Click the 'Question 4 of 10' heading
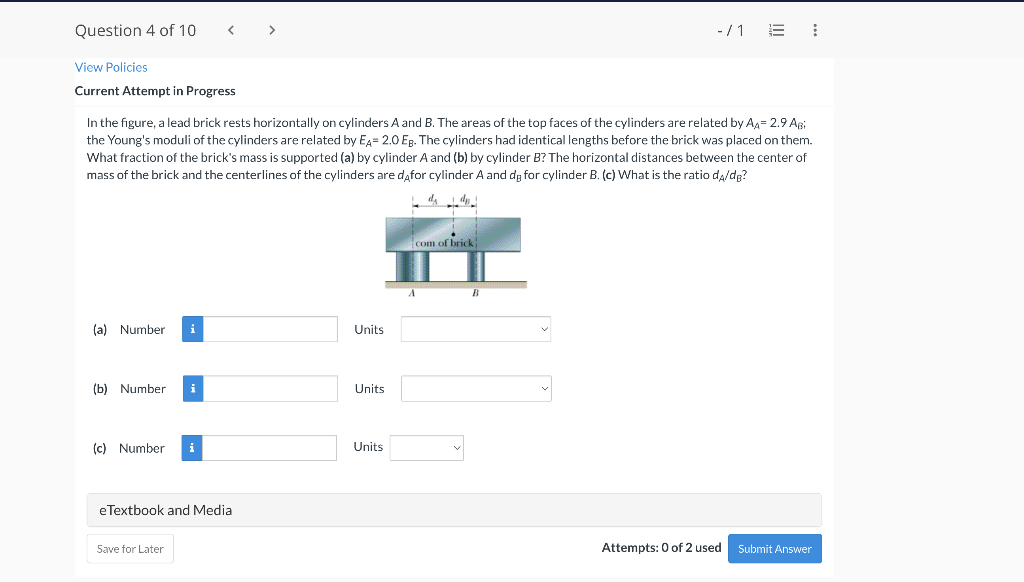This screenshot has height=582, width=1024. [135, 31]
